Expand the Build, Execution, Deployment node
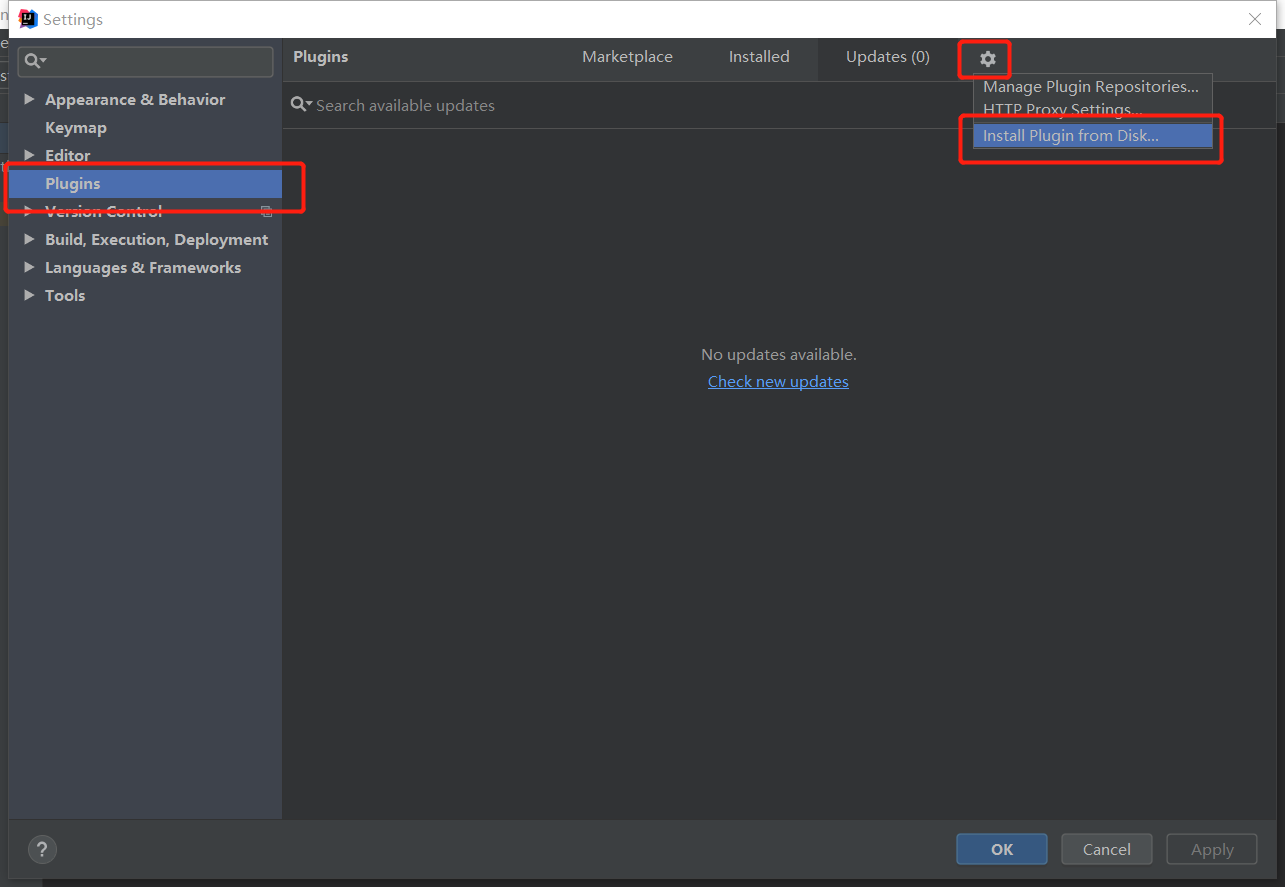1285x887 pixels. pos(29,239)
